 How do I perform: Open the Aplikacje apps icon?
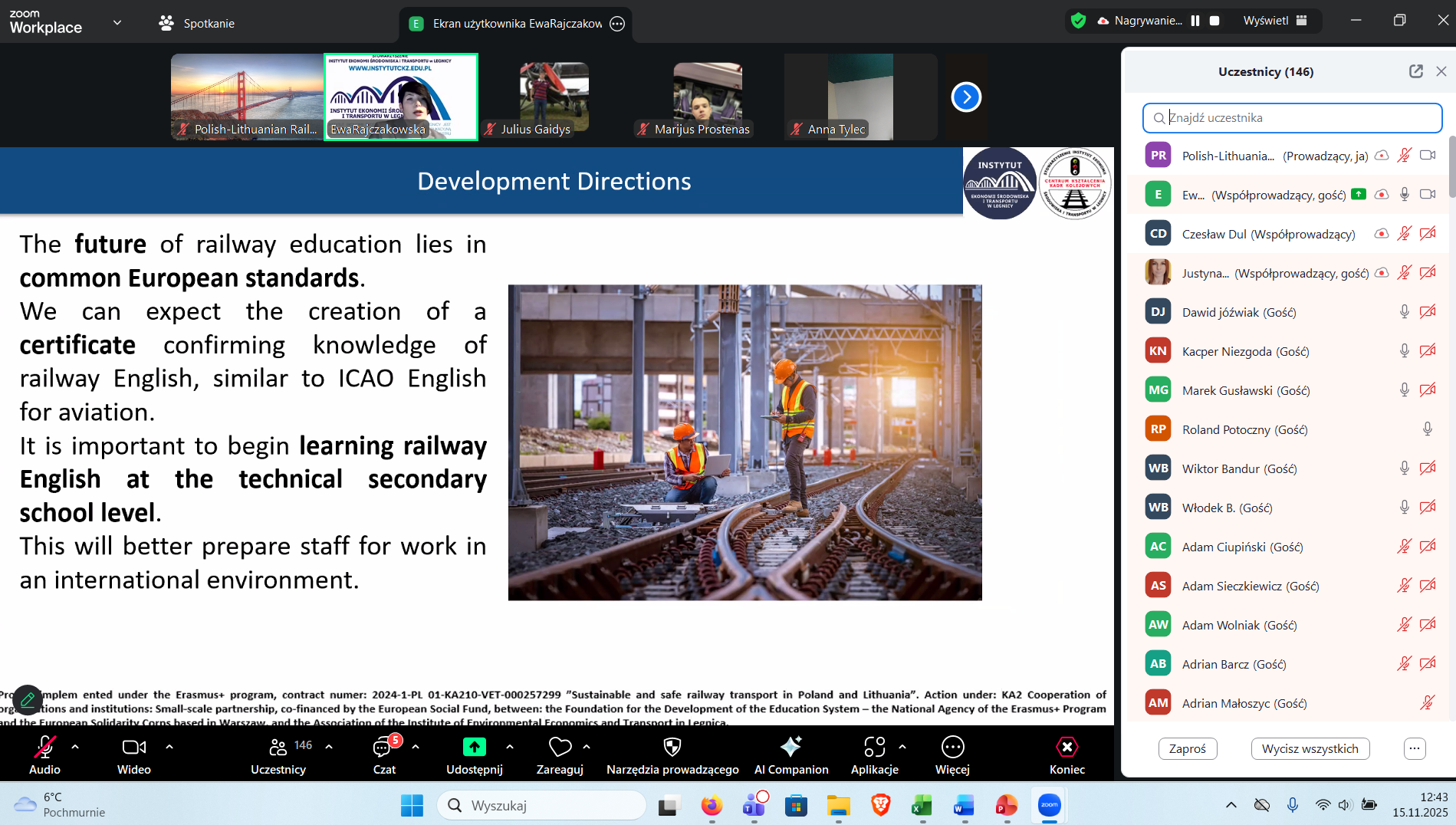pyautogui.click(x=874, y=748)
